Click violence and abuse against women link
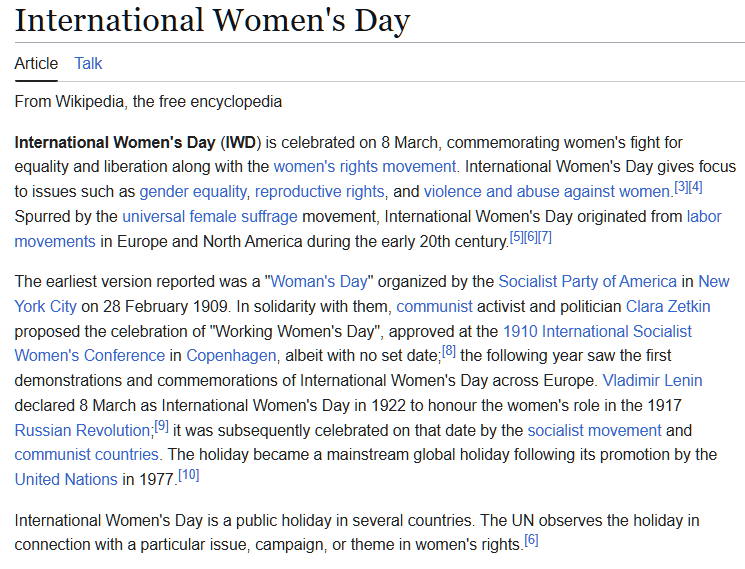 [547, 191]
